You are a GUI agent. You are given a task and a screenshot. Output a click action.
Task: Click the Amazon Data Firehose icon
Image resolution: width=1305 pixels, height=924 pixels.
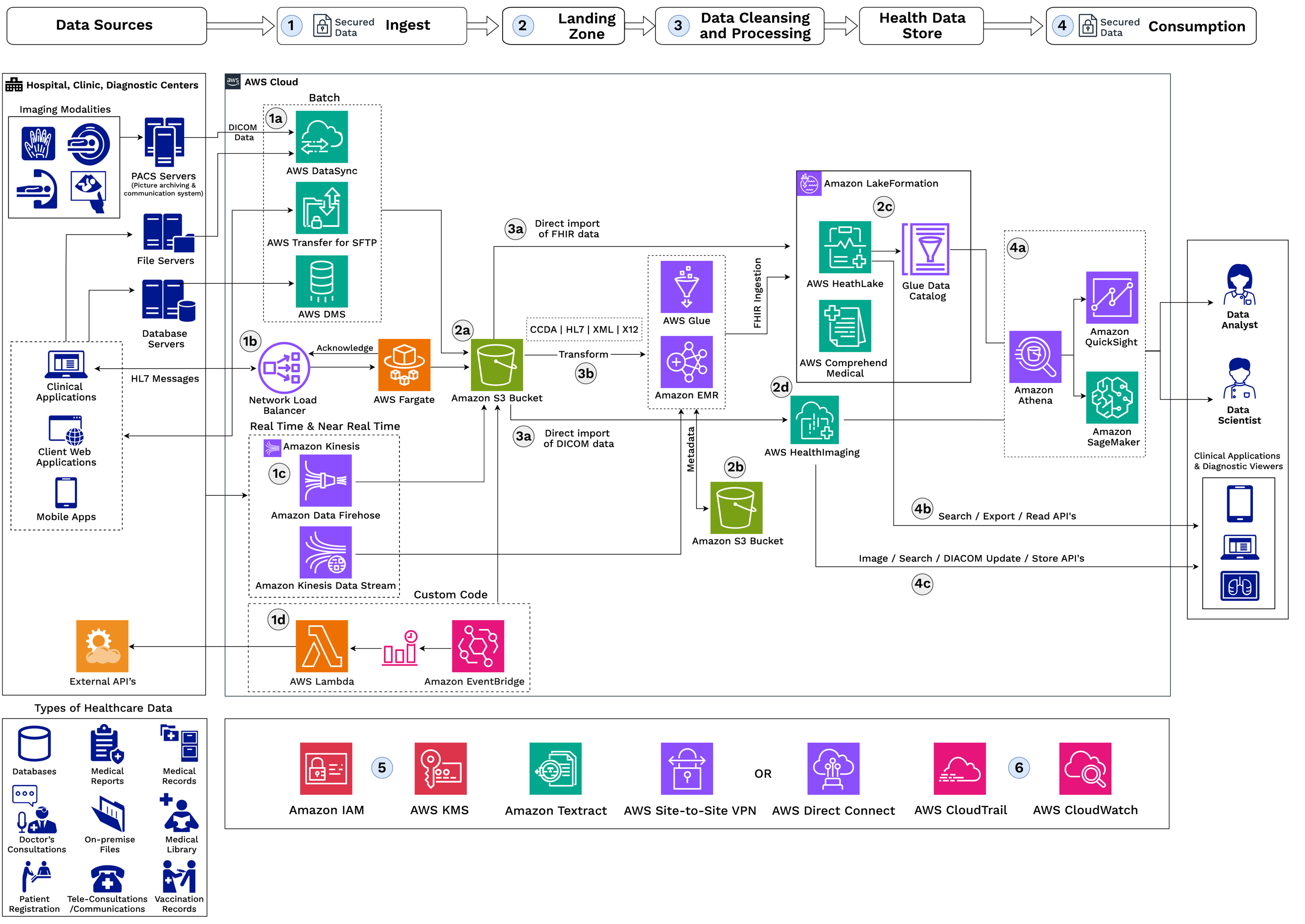pos(326,480)
